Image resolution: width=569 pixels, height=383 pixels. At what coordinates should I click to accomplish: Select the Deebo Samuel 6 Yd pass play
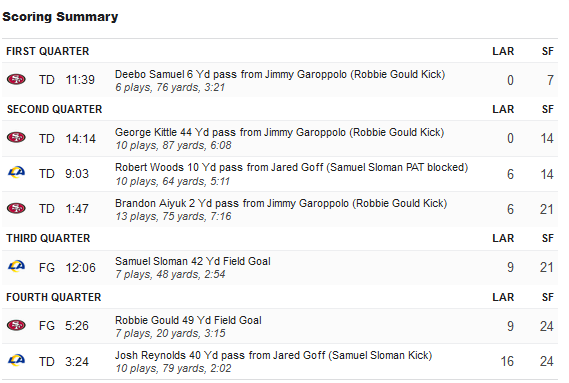click(280, 74)
